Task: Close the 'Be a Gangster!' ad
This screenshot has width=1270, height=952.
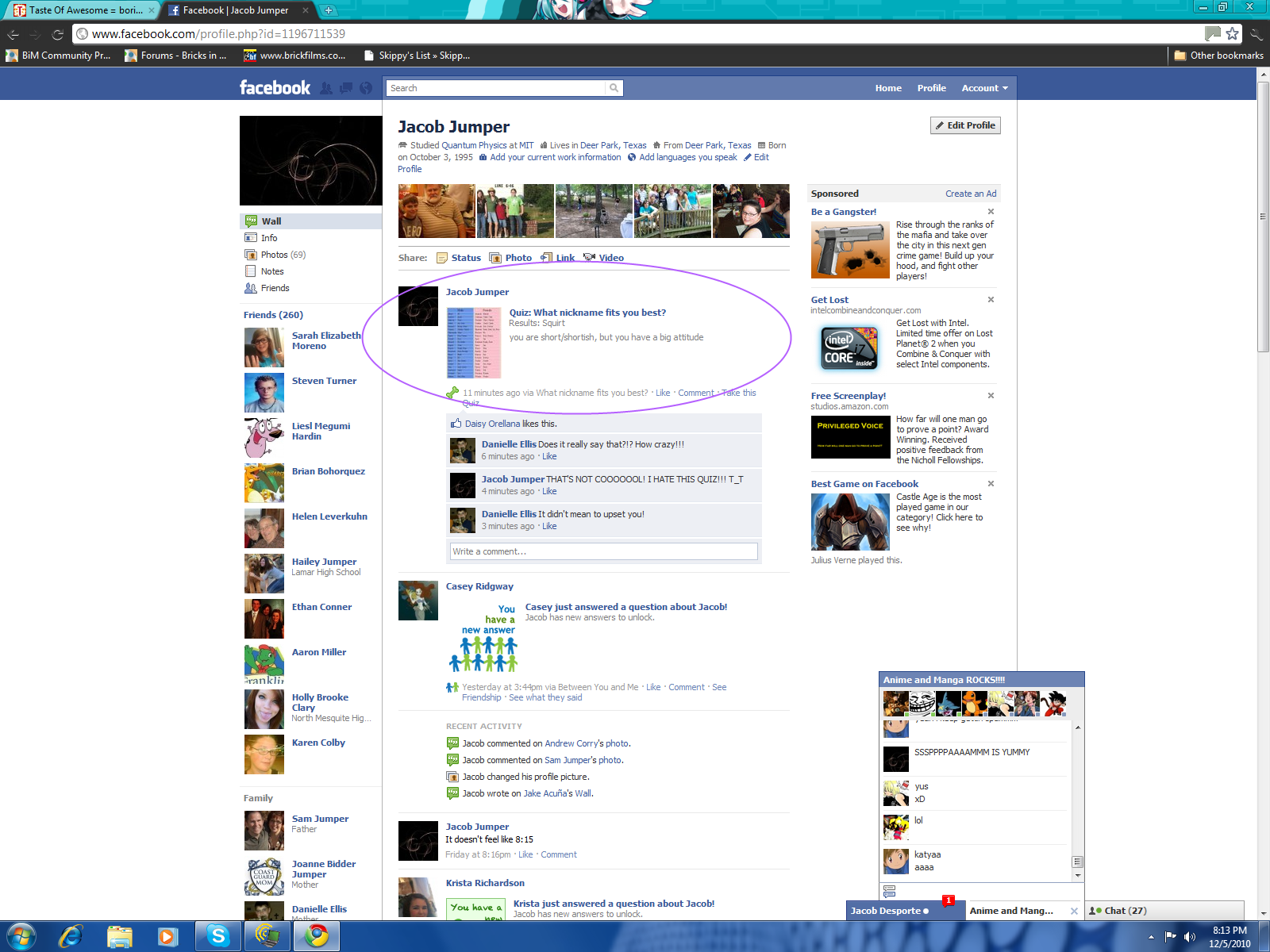Action: (991, 212)
